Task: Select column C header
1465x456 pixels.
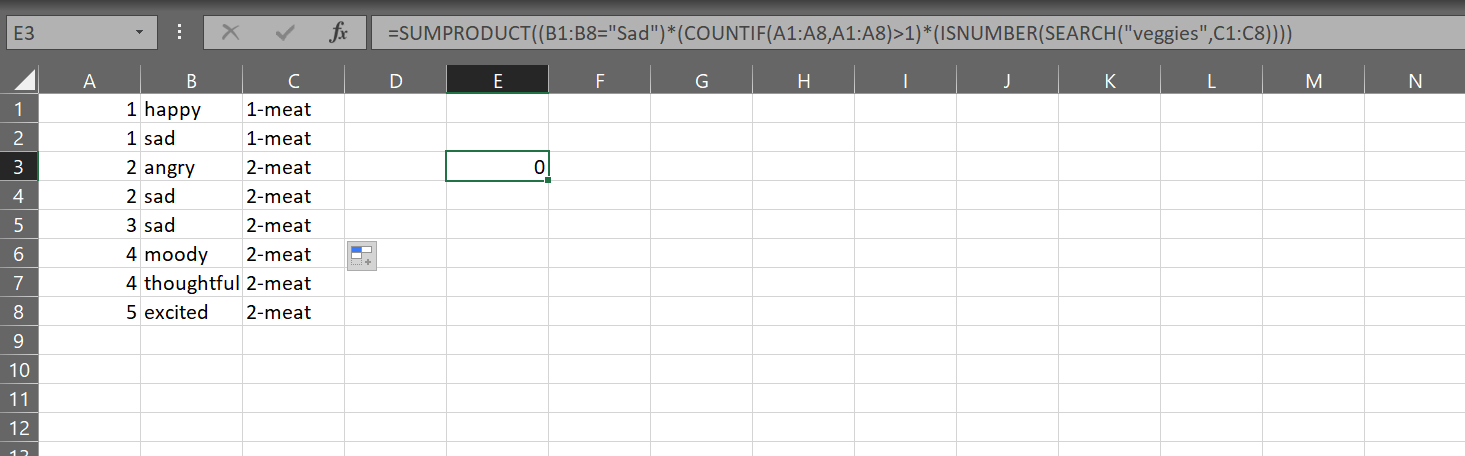Action: pos(293,82)
